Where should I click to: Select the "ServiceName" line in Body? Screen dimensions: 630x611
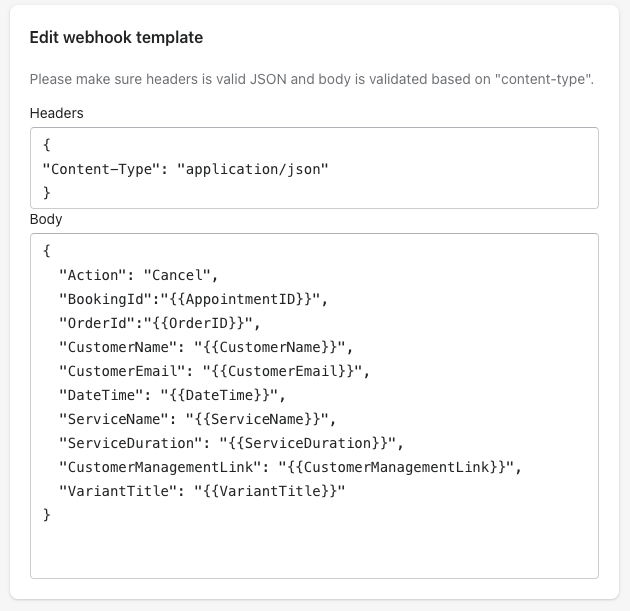coord(197,419)
